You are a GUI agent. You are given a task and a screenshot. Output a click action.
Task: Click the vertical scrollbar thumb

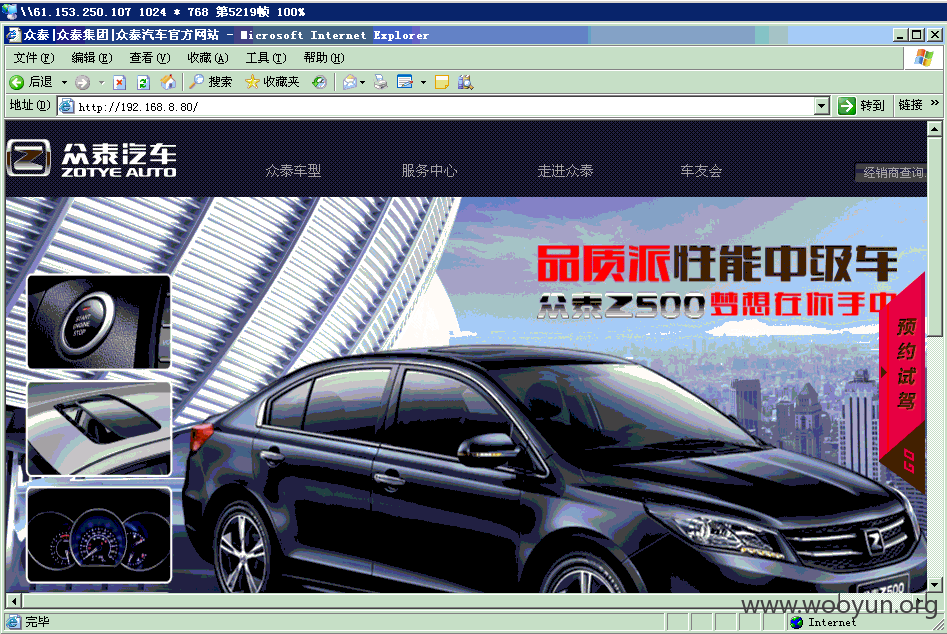[934, 235]
